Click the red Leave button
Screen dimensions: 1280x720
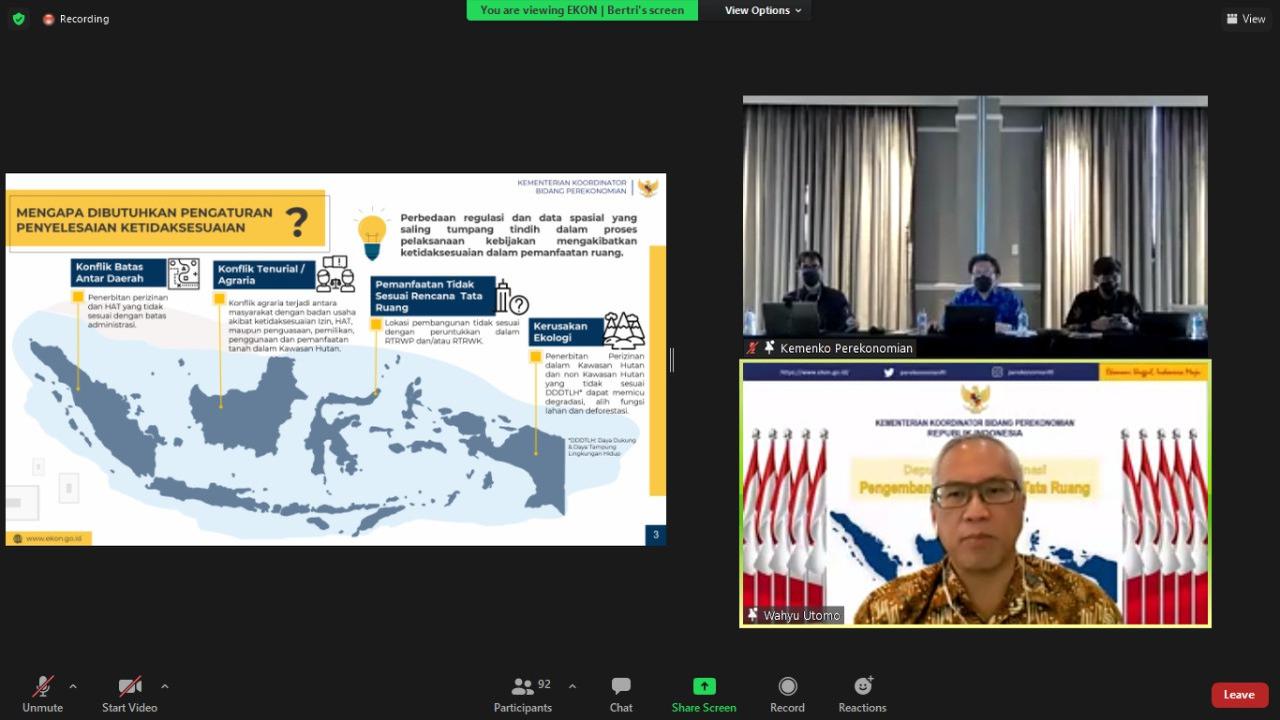point(1239,695)
